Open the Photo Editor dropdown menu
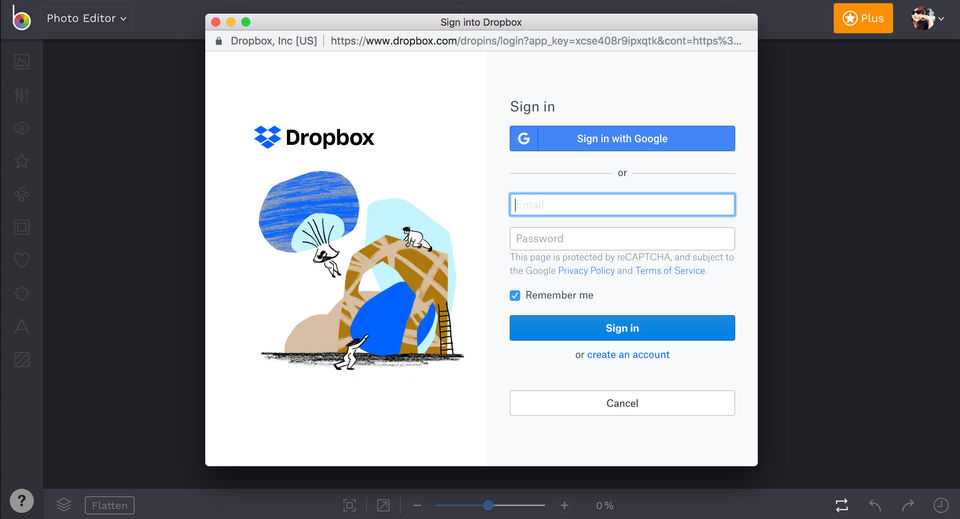The height and width of the screenshot is (519, 960). pos(86,18)
